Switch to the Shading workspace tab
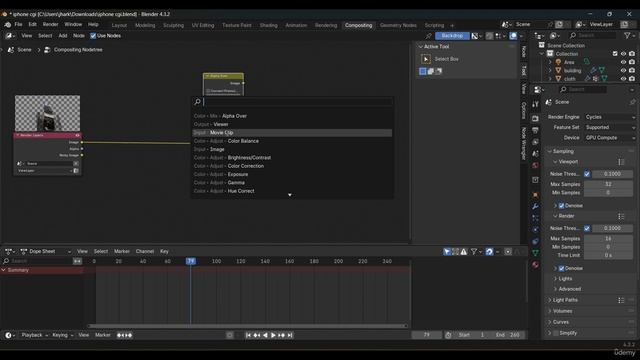Screen dimensions: 640x360 click(268, 25)
